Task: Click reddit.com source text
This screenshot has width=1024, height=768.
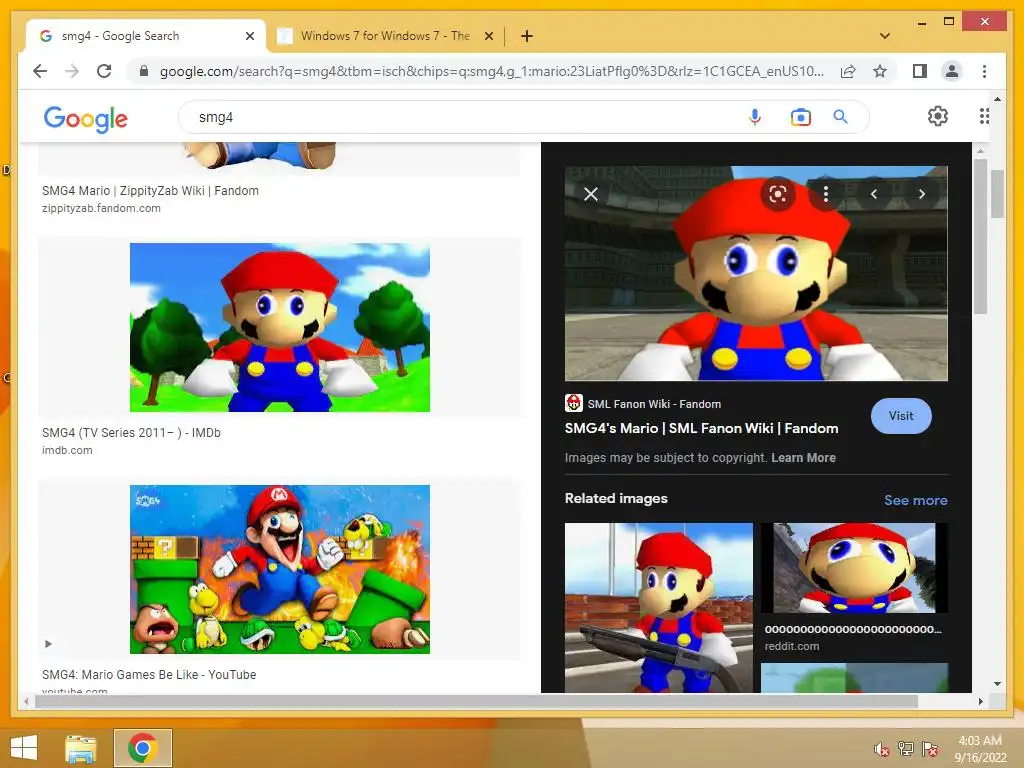Action: tap(792, 646)
